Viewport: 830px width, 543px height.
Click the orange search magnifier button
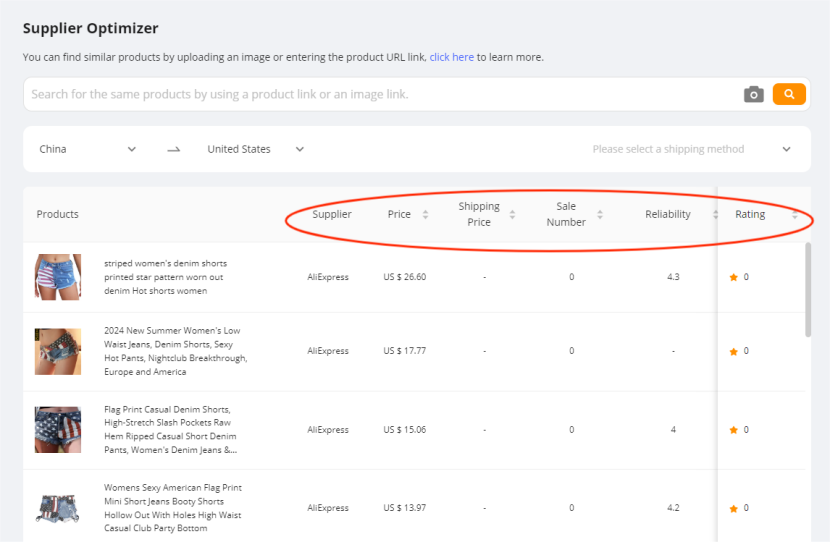(x=789, y=94)
